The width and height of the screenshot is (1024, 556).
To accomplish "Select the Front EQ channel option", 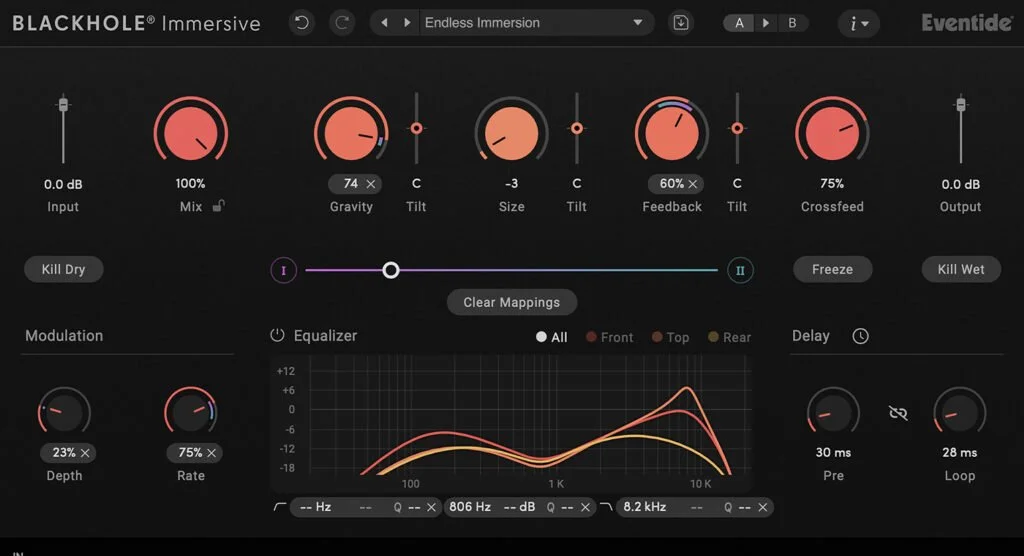I will coord(609,337).
